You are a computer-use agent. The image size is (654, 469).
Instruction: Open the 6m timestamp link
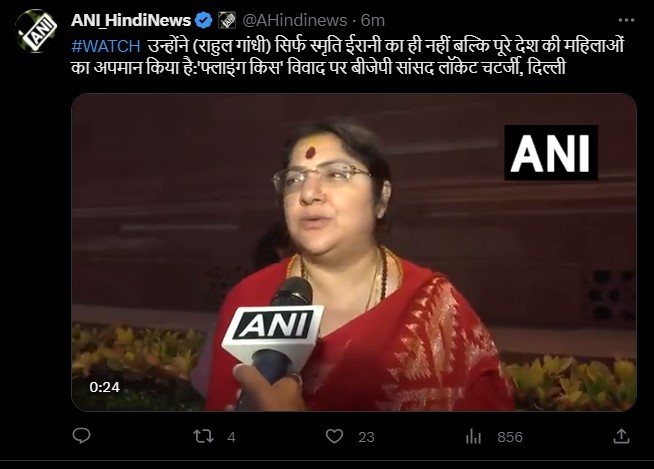point(373,20)
